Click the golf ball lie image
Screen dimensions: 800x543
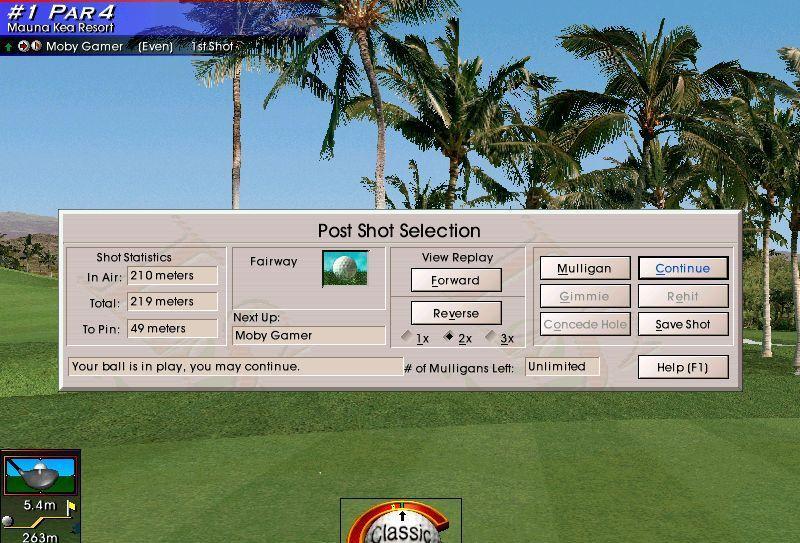[345, 269]
